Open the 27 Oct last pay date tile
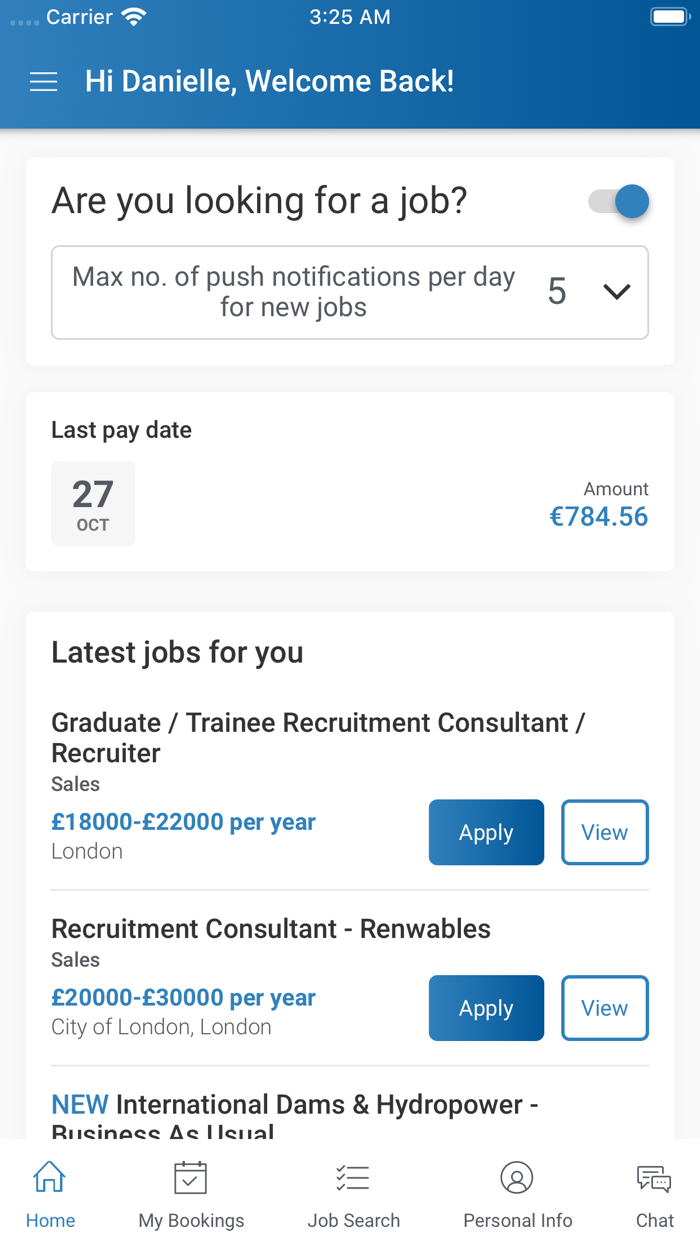 93,504
